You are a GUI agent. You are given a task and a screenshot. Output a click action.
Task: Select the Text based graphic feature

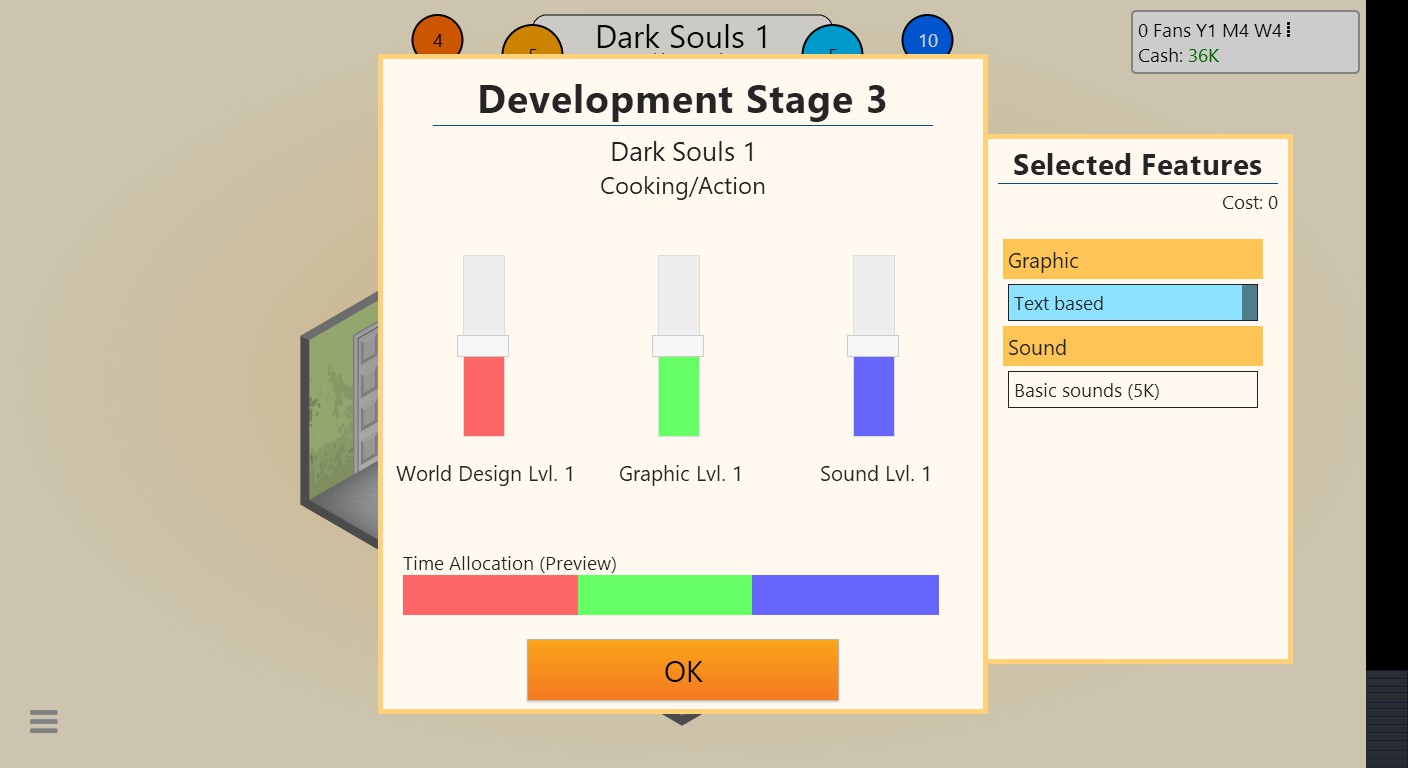1133,303
